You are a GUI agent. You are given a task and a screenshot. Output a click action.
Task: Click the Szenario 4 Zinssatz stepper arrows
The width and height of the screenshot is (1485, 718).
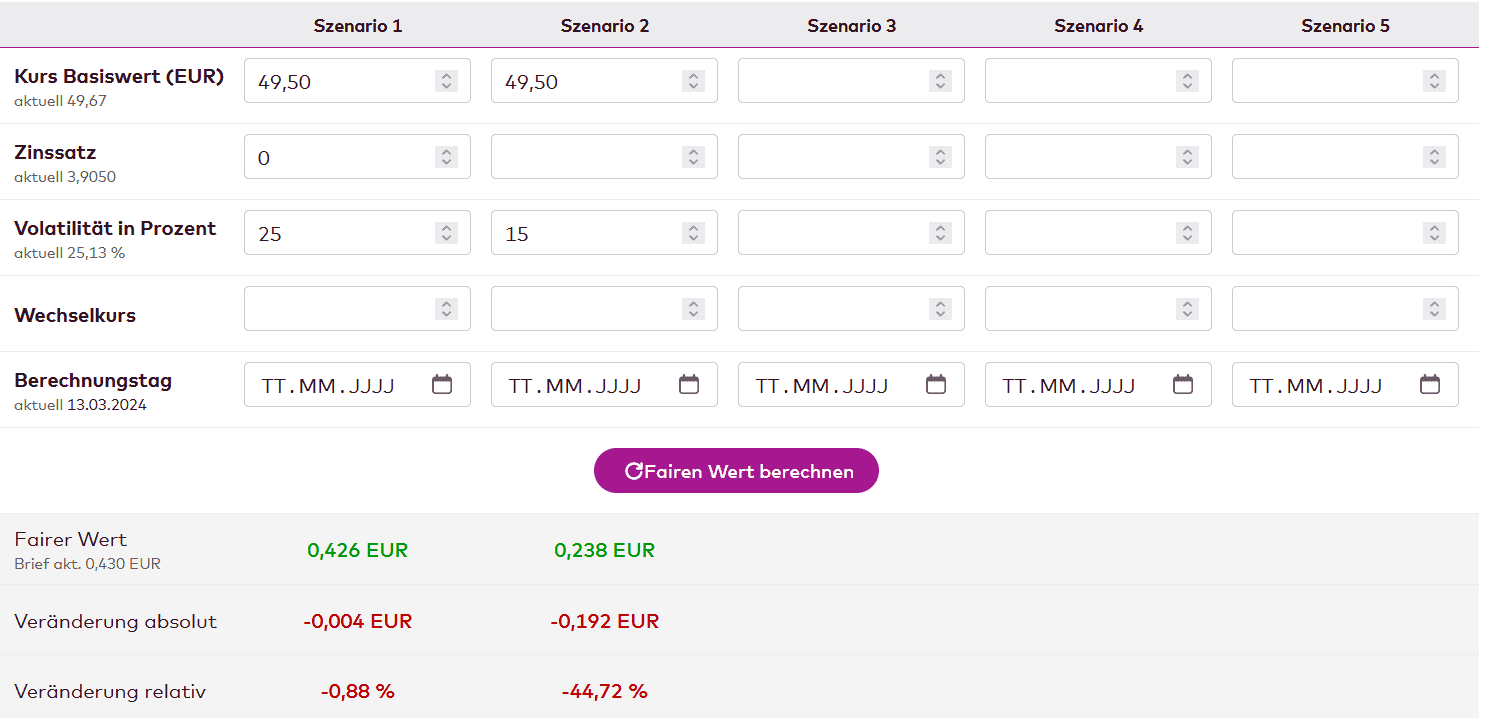[x=1187, y=157]
